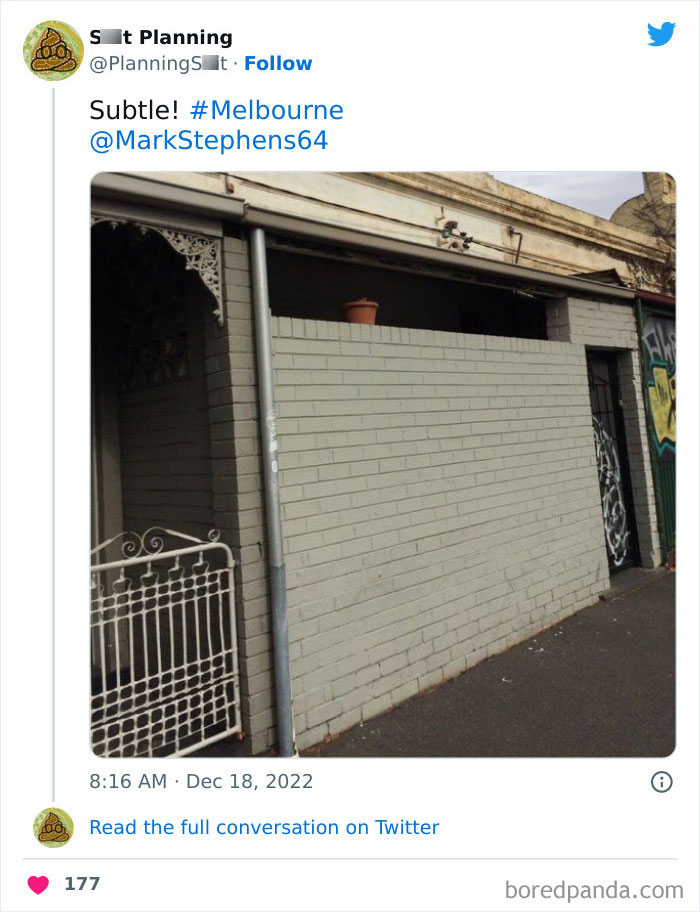Screen dimensions: 700x912
Task: Like the tweet with the pink heart
Action: [x=38, y=885]
